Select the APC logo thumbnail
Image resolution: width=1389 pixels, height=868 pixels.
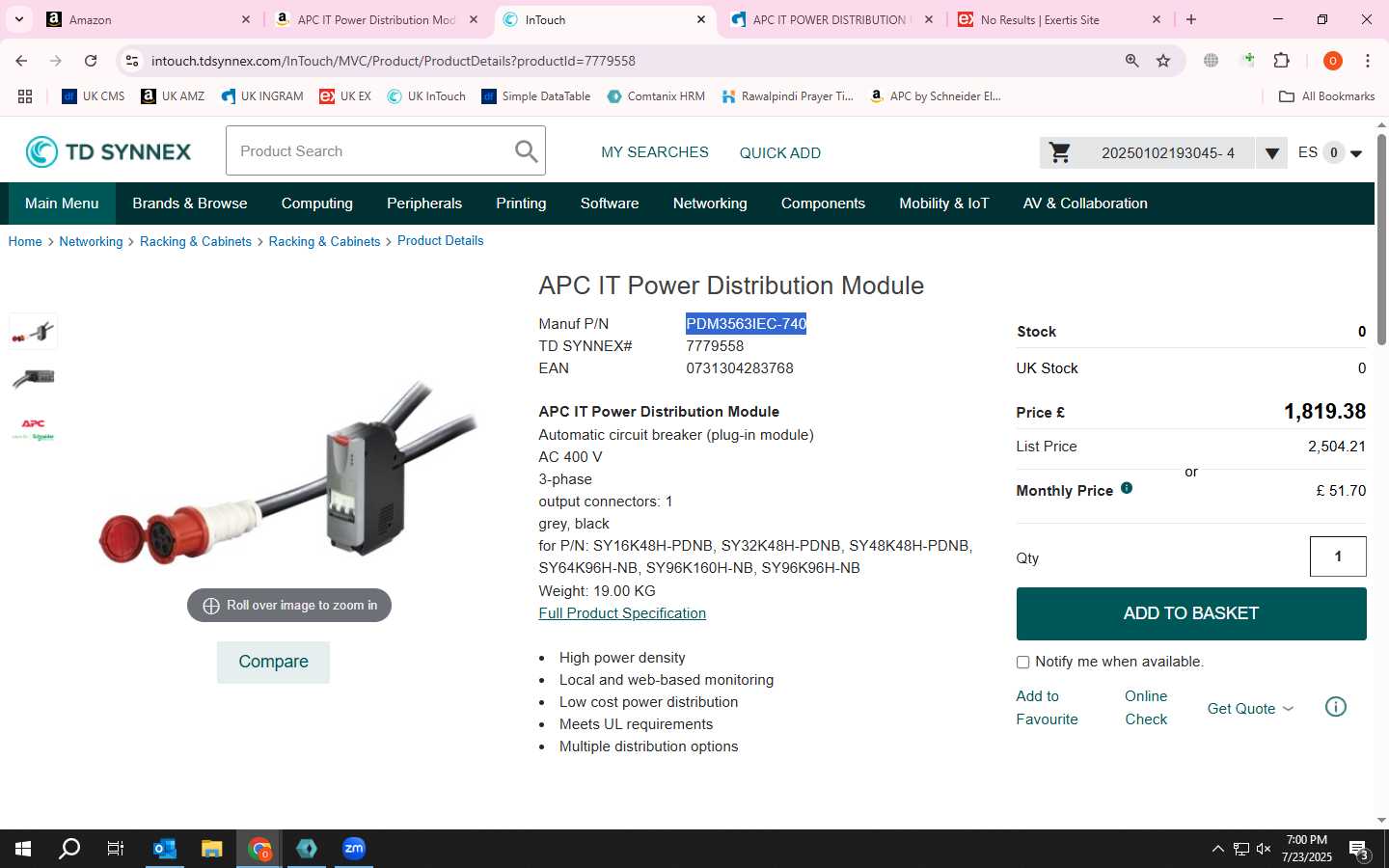(x=34, y=429)
